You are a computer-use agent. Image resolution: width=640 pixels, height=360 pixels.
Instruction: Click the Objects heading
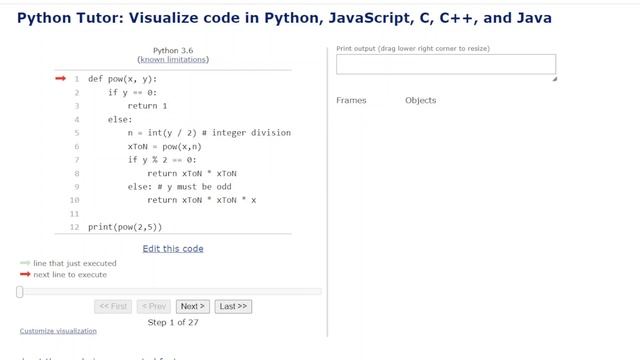(421, 100)
